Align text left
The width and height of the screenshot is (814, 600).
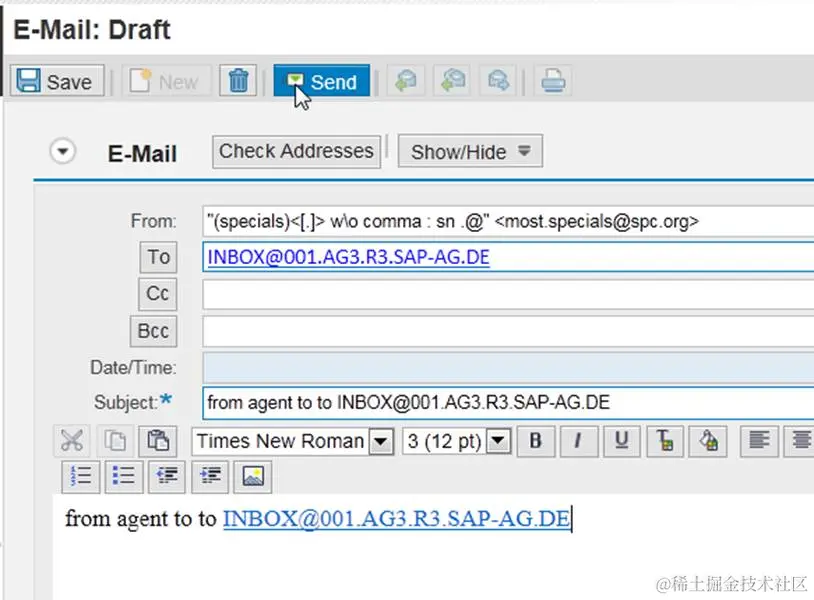pos(759,441)
